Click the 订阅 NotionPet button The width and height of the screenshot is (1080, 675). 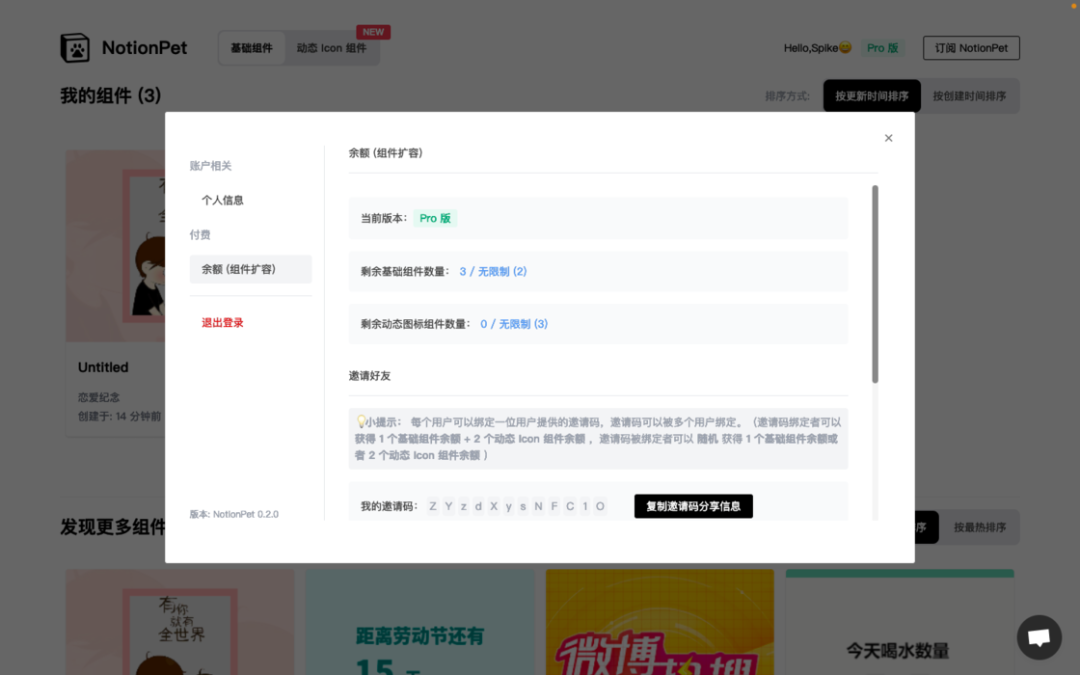tap(971, 48)
